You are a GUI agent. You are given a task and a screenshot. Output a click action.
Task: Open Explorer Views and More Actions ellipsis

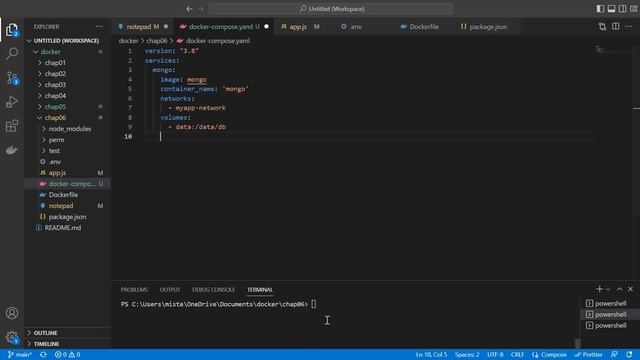point(99,27)
